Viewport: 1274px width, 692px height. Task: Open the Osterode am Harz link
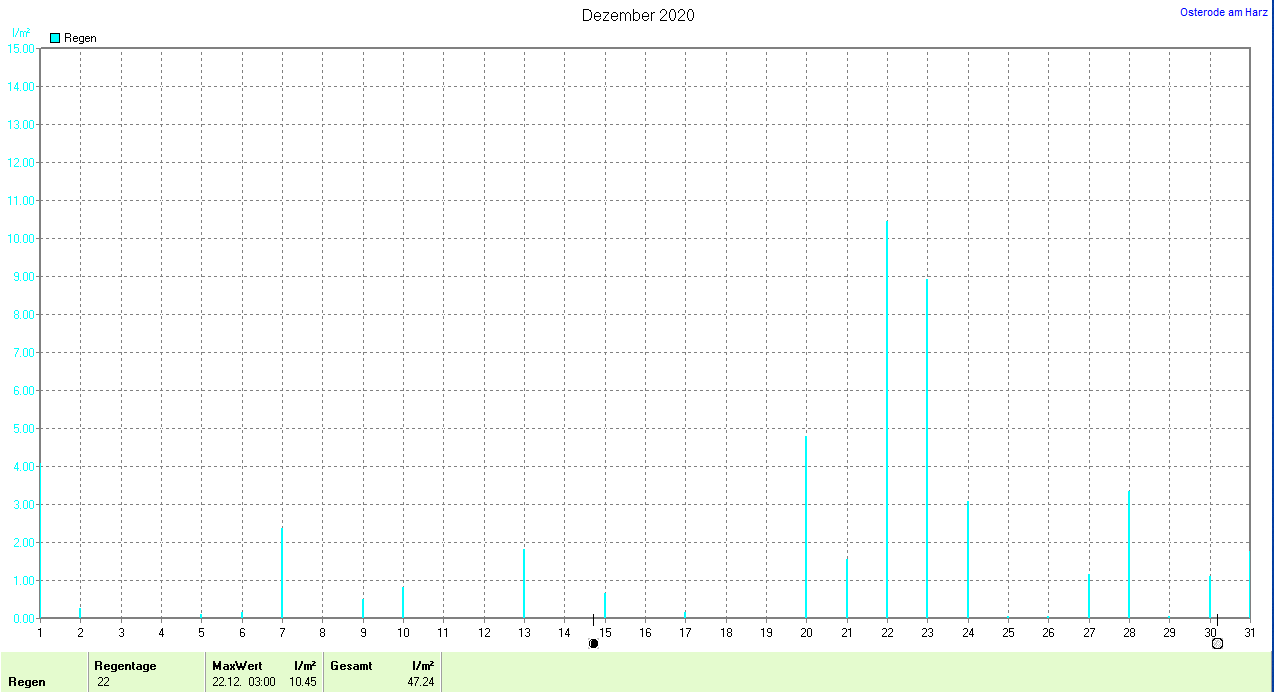pos(1223,12)
